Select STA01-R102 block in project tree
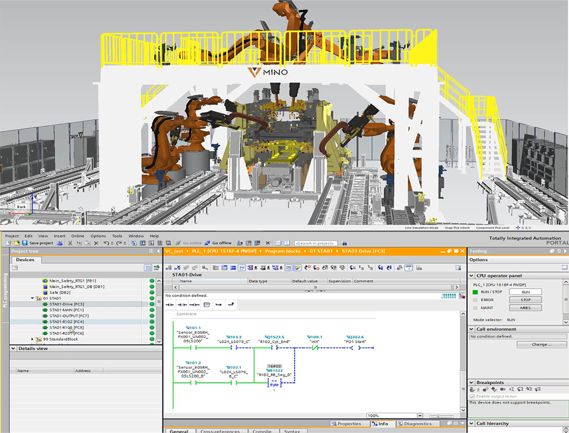569x433 pixels. pyautogui.click(x=67, y=322)
